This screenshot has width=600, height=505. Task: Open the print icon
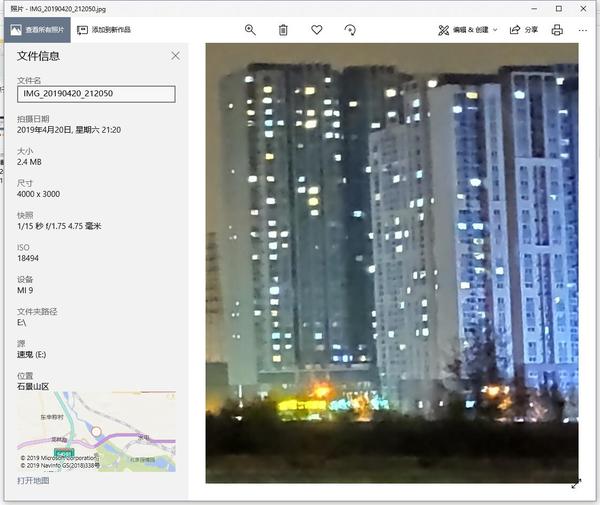pos(557,30)
